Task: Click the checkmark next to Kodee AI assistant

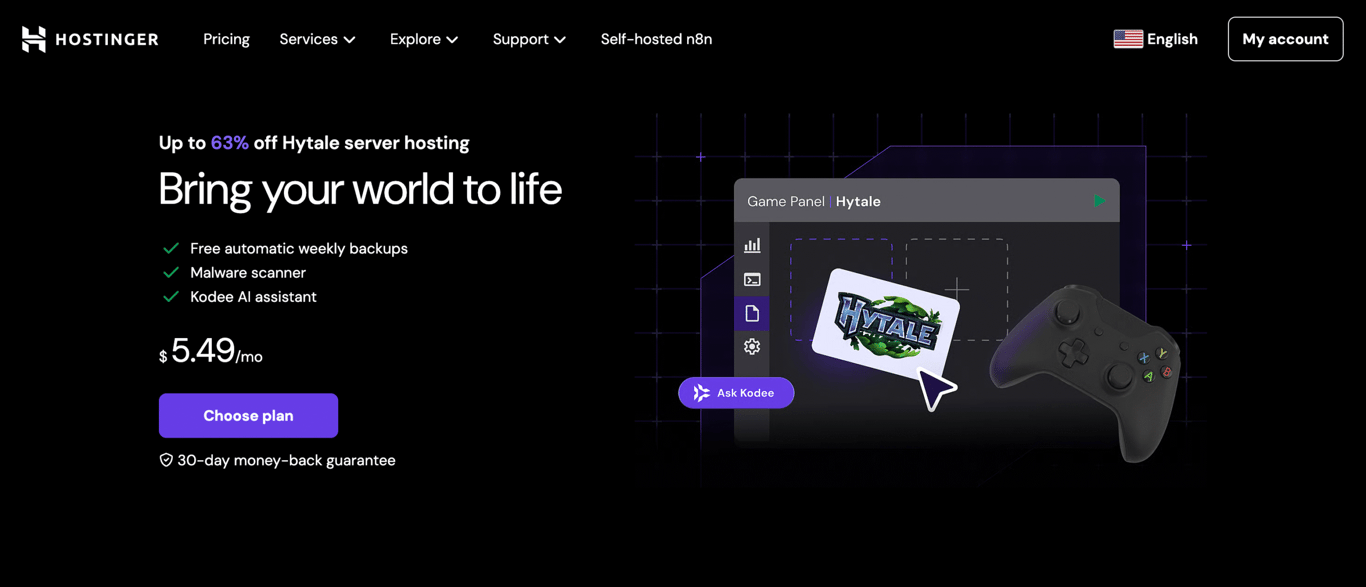Action: point(170,296)
